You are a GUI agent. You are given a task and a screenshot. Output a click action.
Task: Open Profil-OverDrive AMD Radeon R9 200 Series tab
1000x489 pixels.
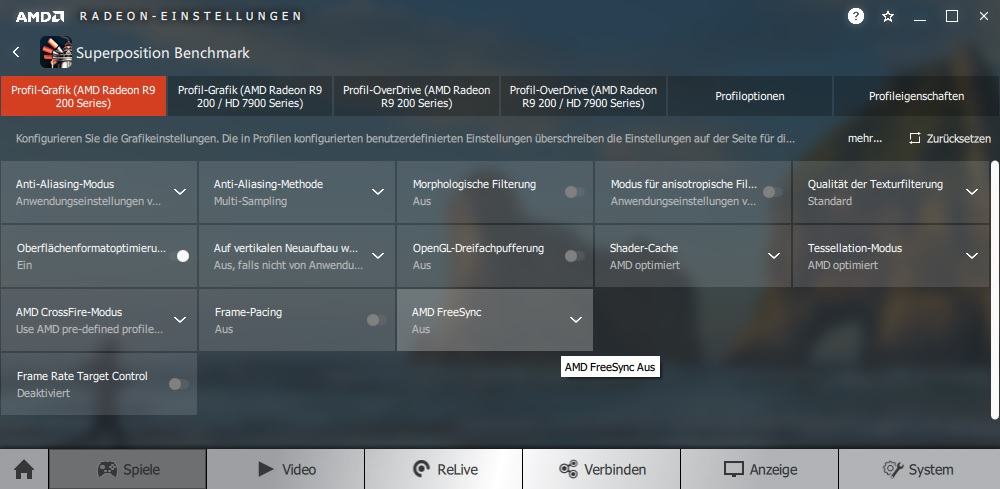click(416, 96)
